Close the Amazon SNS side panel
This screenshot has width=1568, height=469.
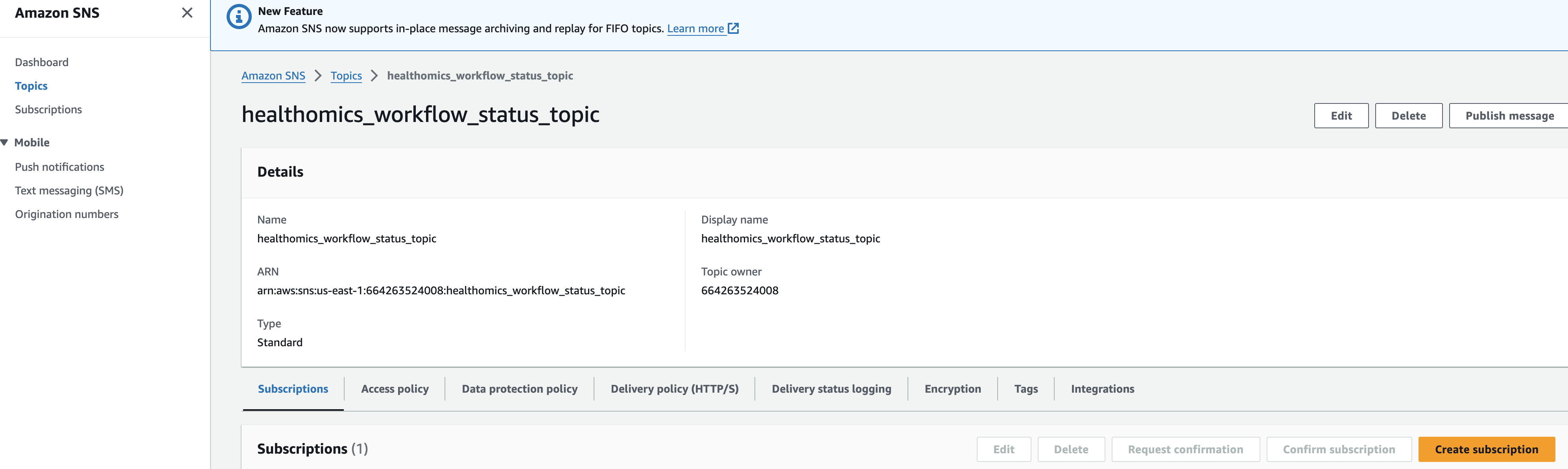(x=187, y=13)
